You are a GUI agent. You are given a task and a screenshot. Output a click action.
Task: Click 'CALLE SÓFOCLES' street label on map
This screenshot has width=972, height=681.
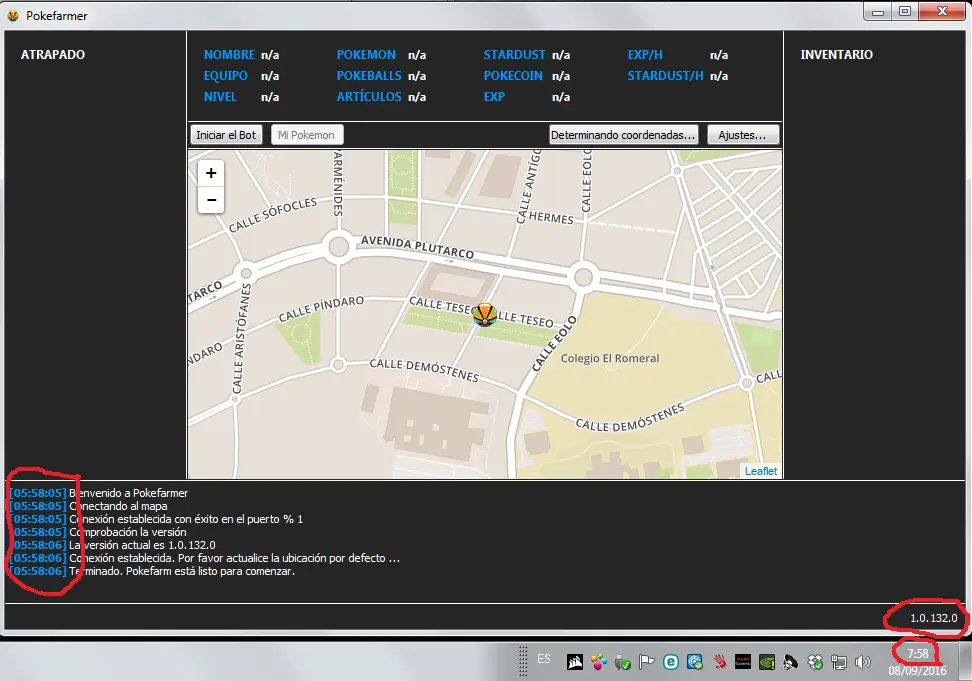[273, 214]
